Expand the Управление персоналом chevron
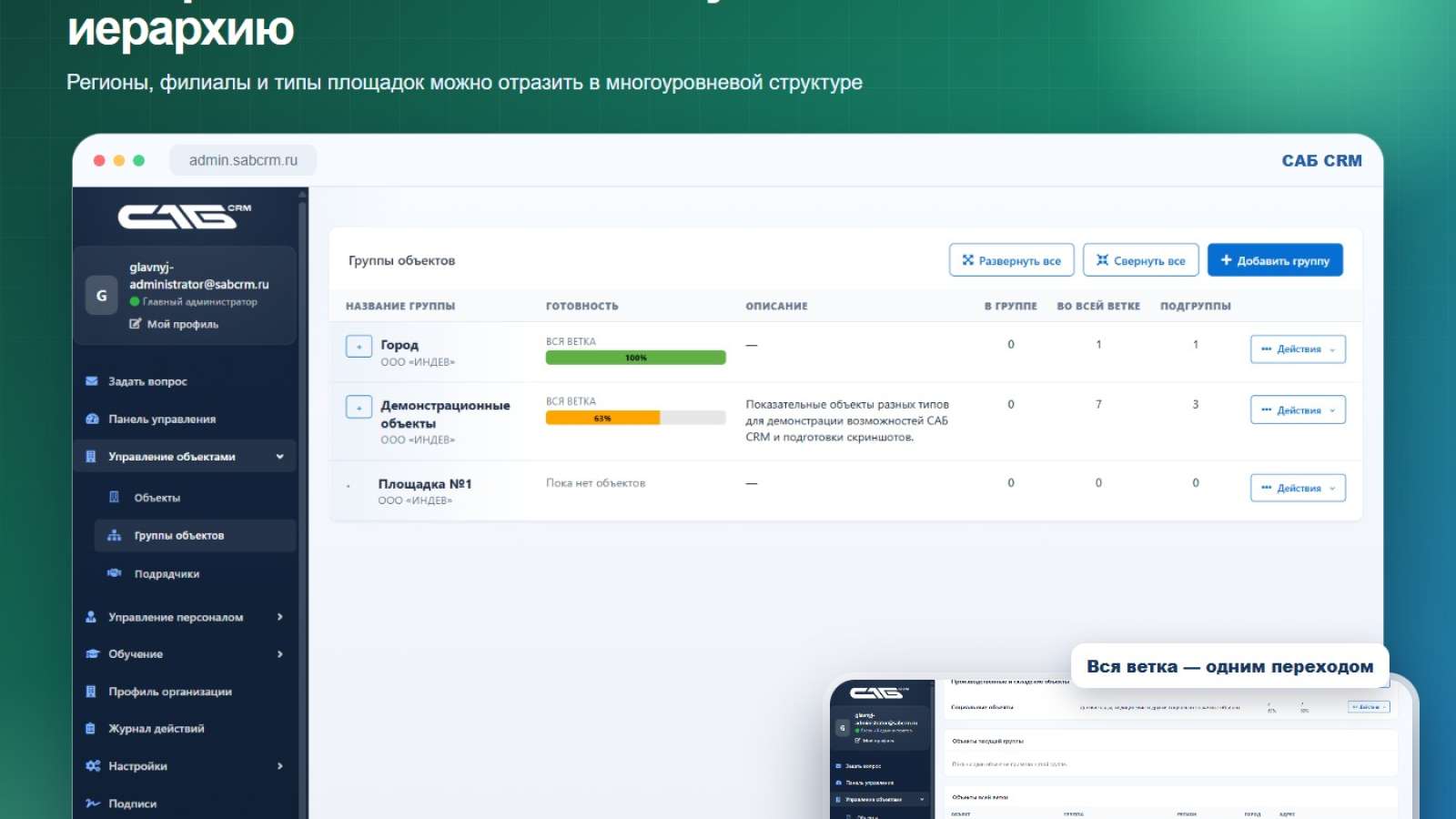 point(279,617)
